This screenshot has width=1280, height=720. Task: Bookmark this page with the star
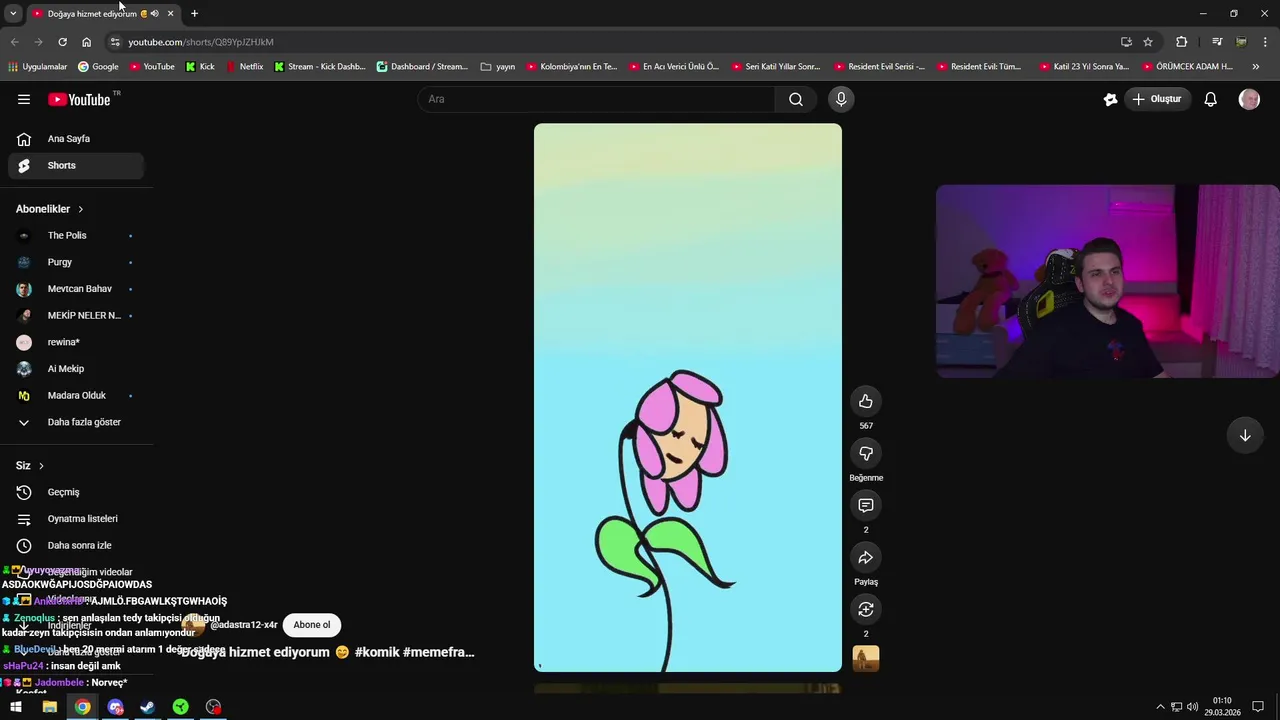1148,42
